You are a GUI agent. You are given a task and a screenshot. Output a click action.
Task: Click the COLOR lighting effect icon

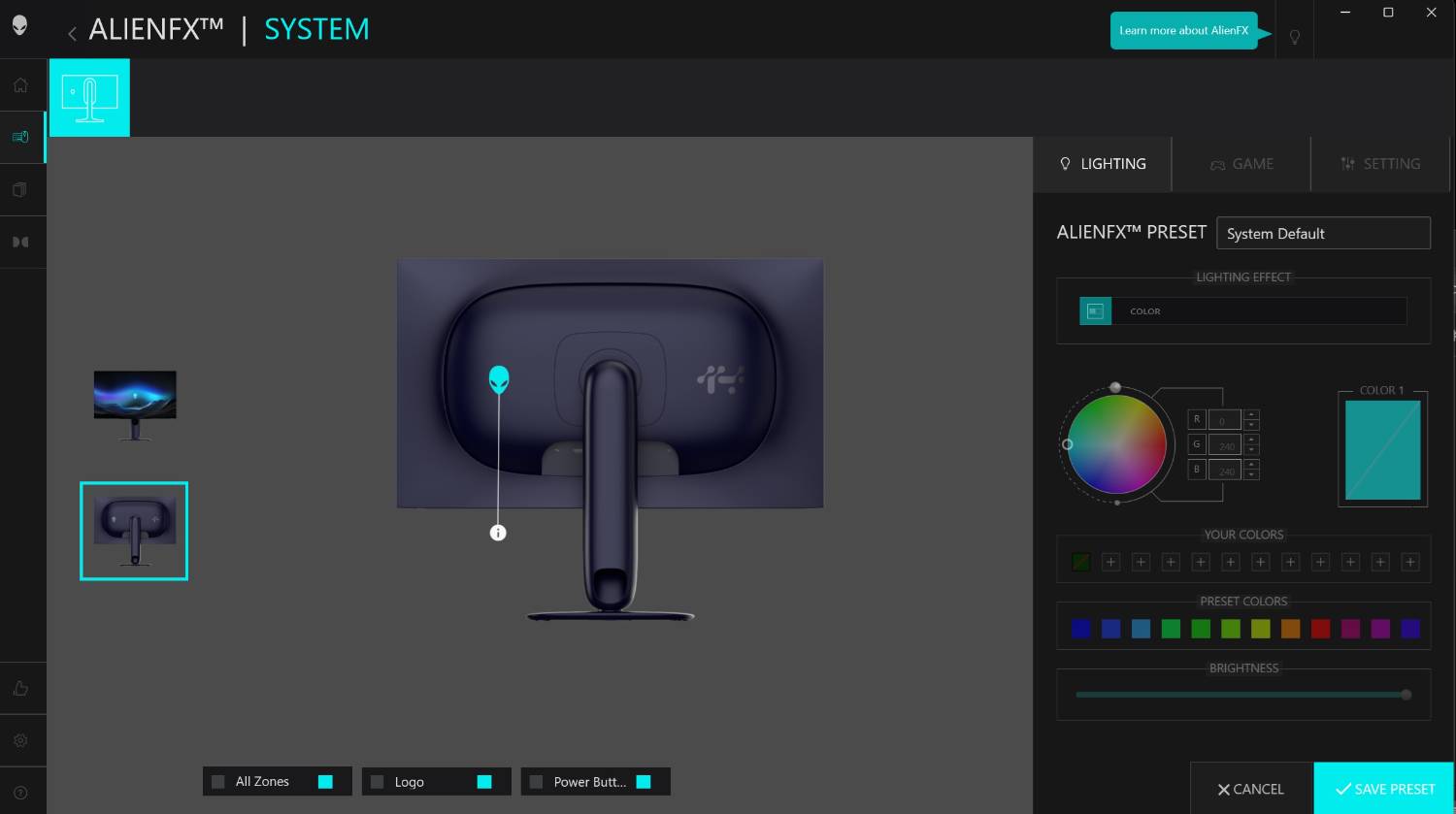point(1096,310)
